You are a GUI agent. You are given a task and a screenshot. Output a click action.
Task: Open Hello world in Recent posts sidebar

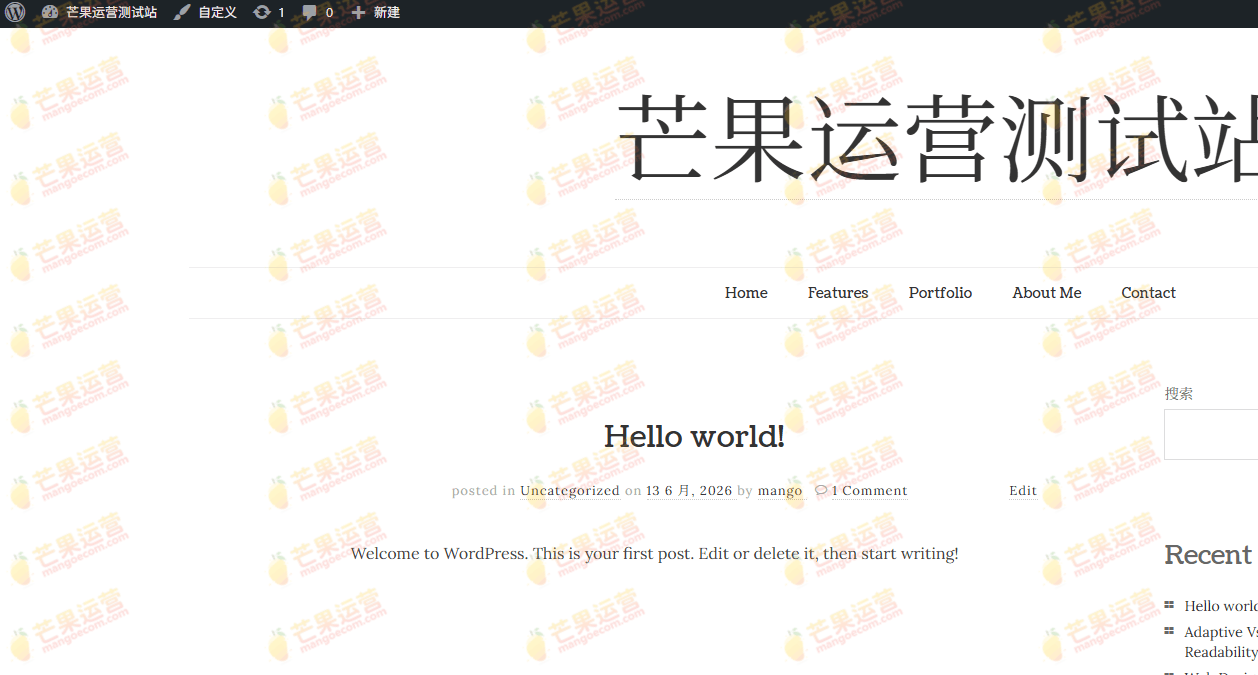[x=1221, y=606]
